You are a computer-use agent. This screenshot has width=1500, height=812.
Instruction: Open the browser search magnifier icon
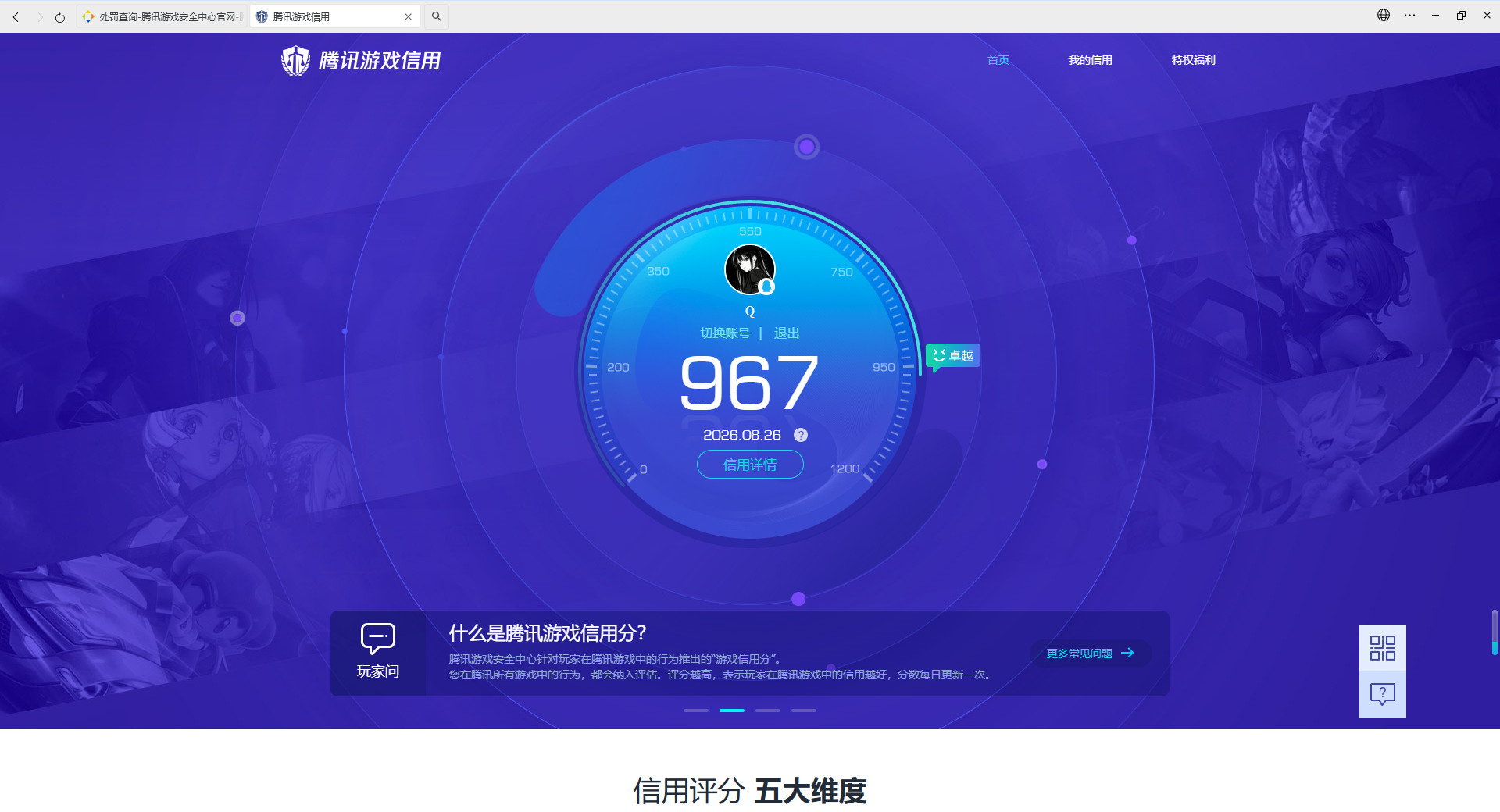[437, 16]
